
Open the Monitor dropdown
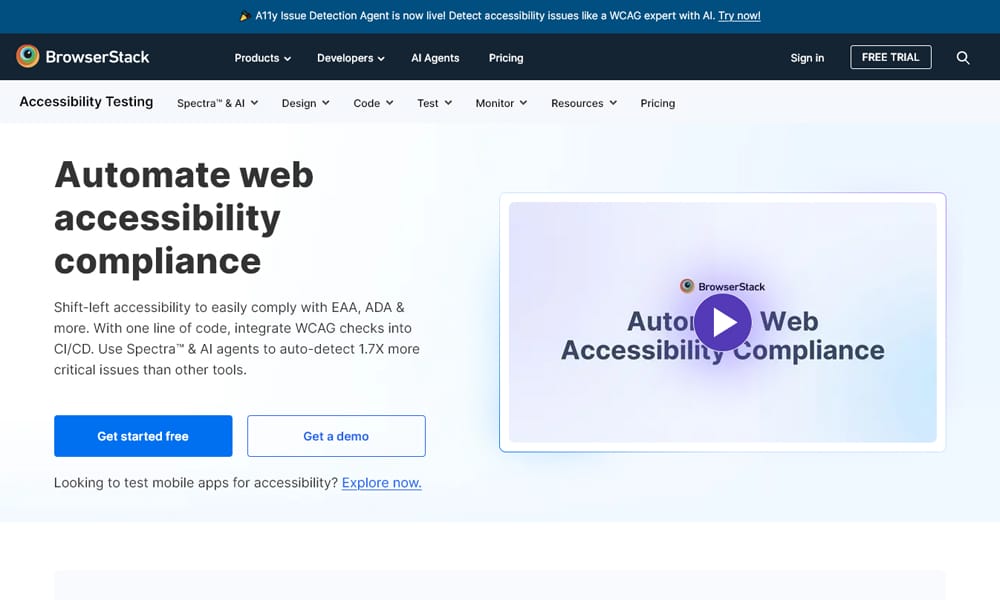[x=500, y=103]
